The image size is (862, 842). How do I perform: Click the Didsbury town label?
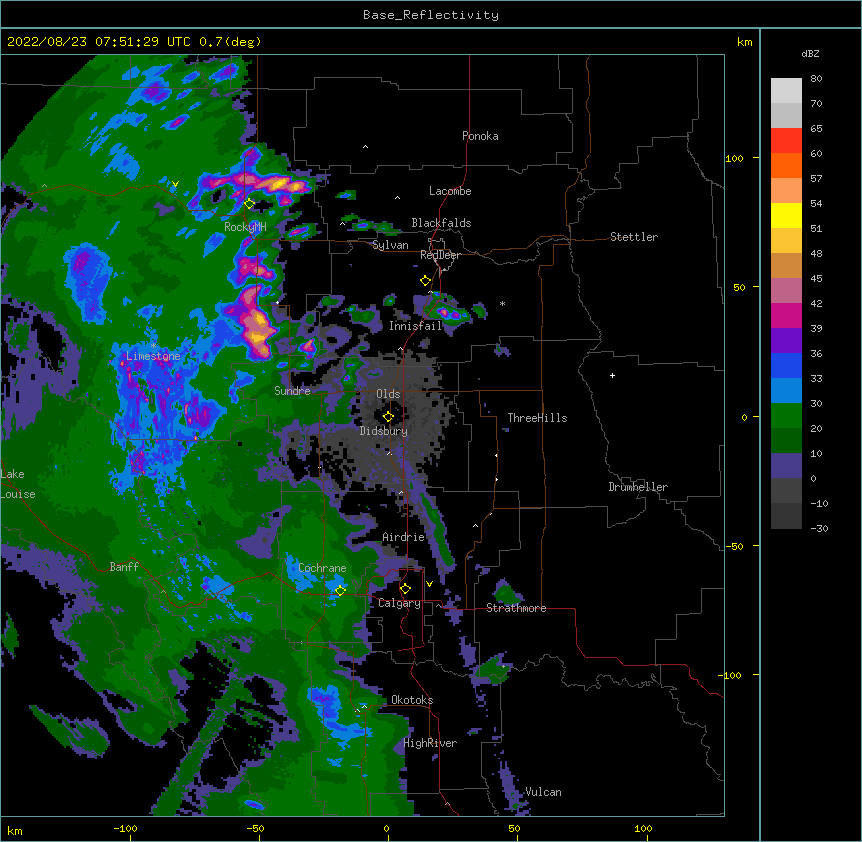(x=383, y=431)
